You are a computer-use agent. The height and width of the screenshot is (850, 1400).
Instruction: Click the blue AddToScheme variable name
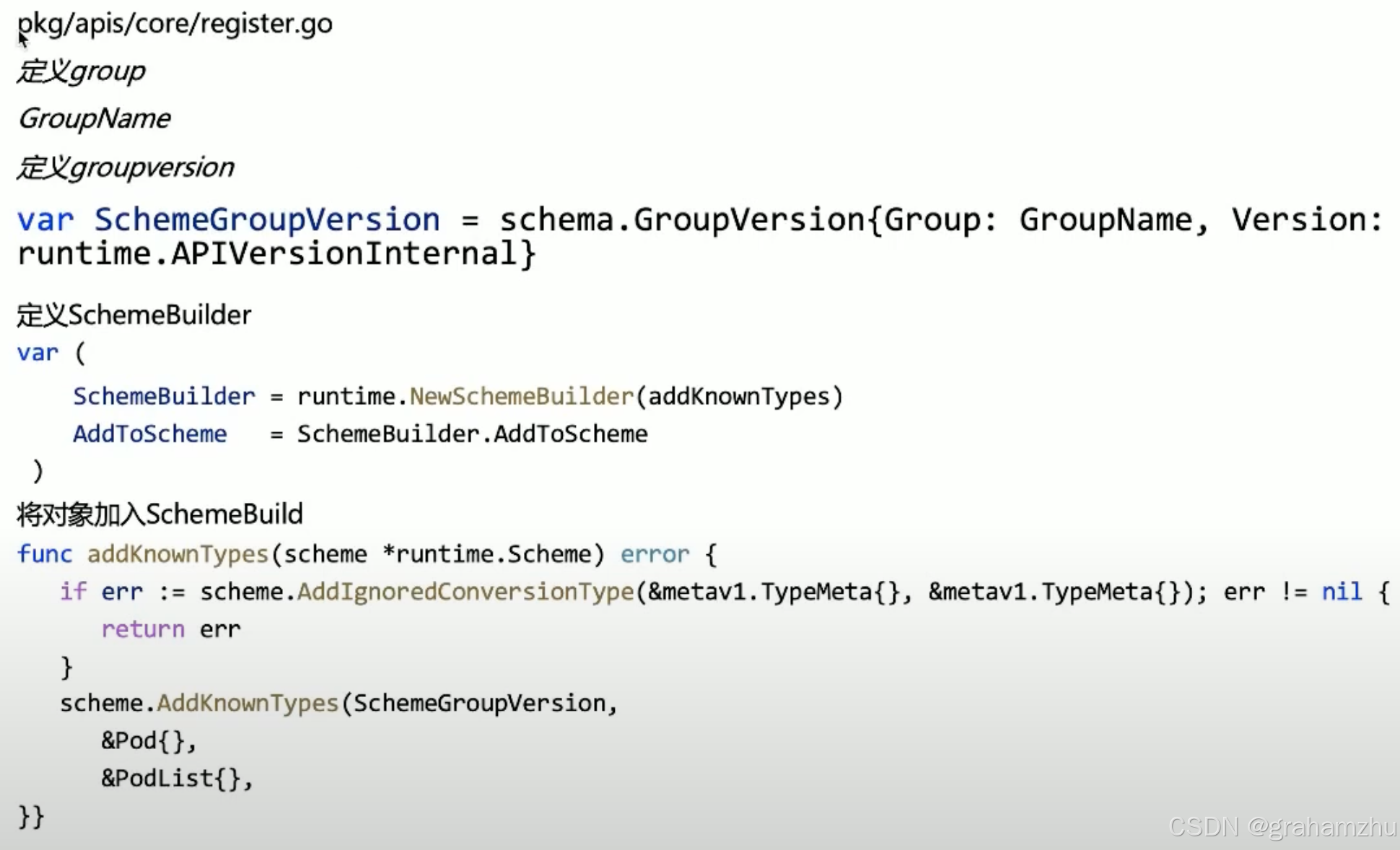point(149,434)
